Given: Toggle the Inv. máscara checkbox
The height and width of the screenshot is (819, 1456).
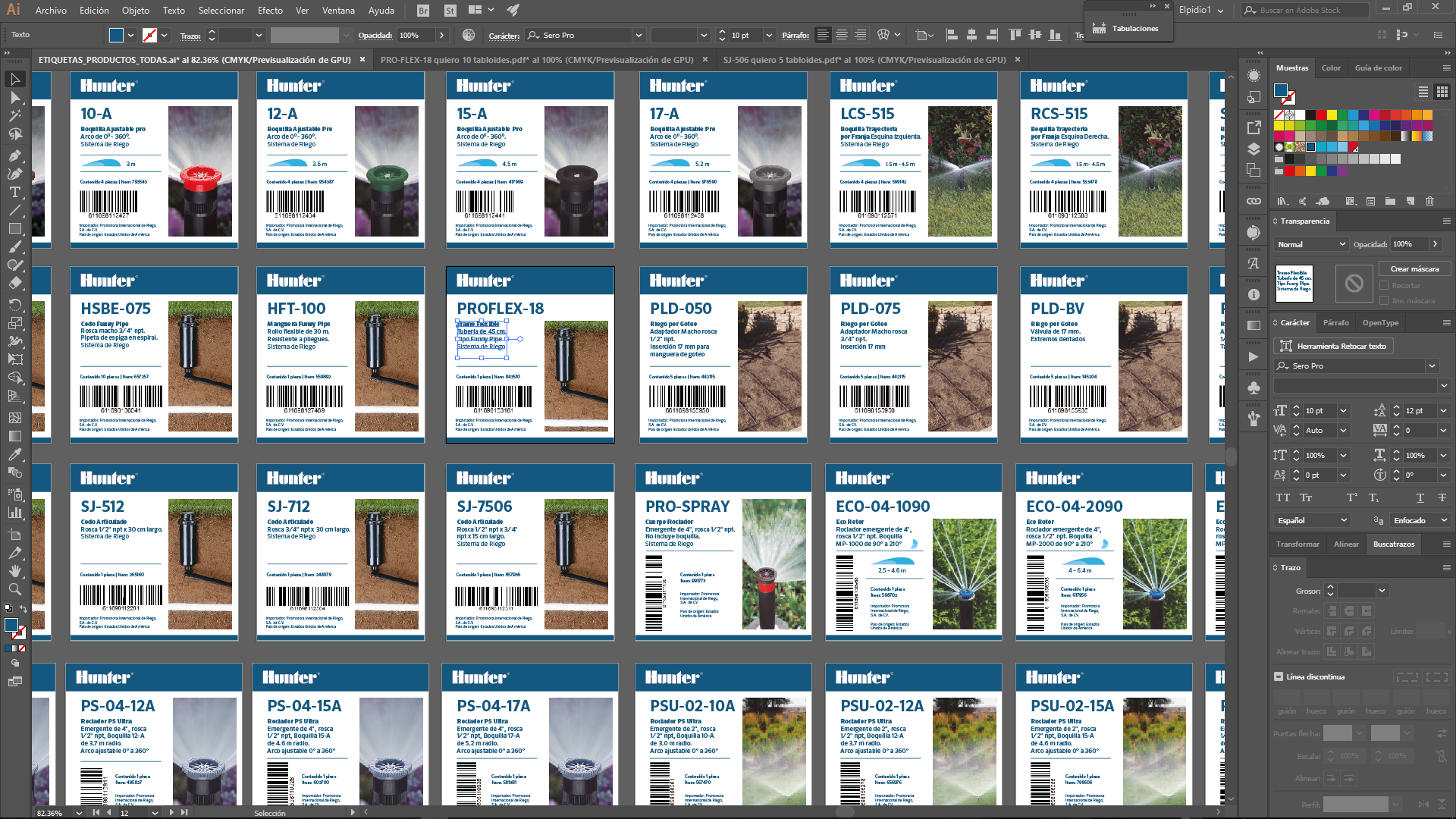Looking at the screenshot, I should pyautogui.click(x=1384, y=300).
